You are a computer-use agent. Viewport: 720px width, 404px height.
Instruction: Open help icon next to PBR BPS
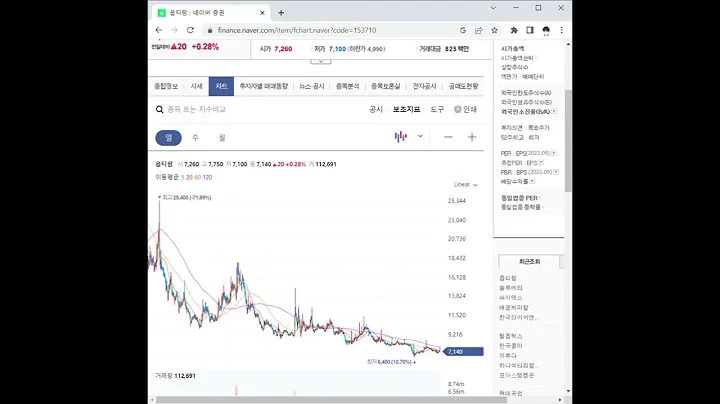click(556, 172)
